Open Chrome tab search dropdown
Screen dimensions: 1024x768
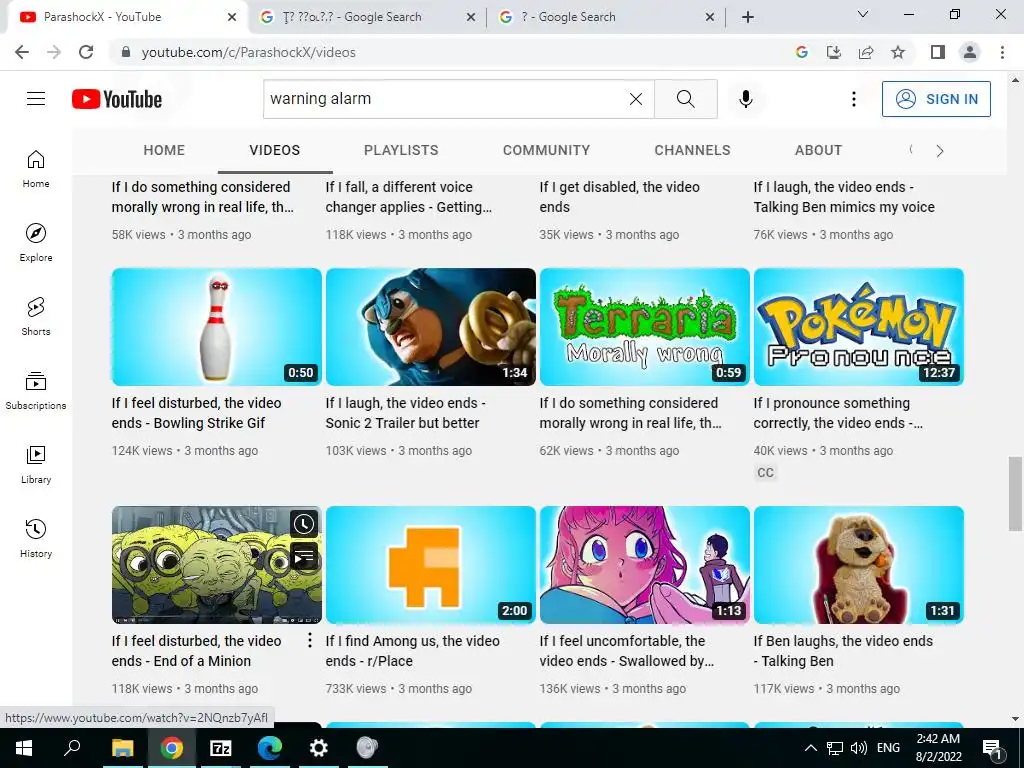(x=863, y=14)
